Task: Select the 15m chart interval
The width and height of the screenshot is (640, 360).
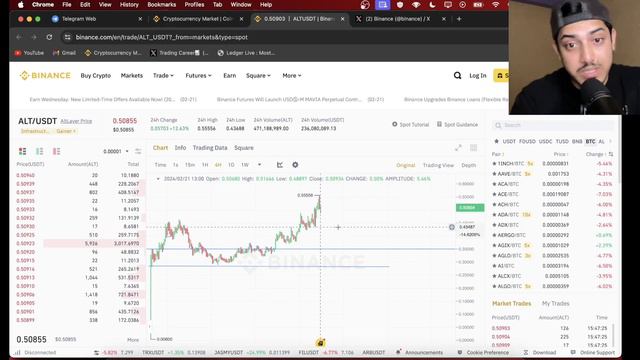Action: [190, 165]
